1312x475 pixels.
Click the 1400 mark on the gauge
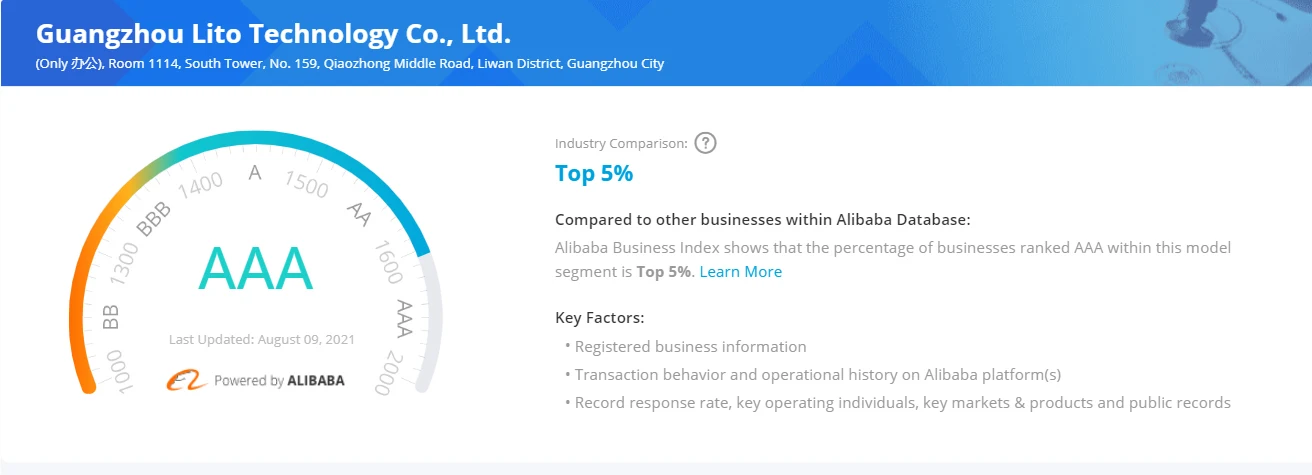[199, 183]
